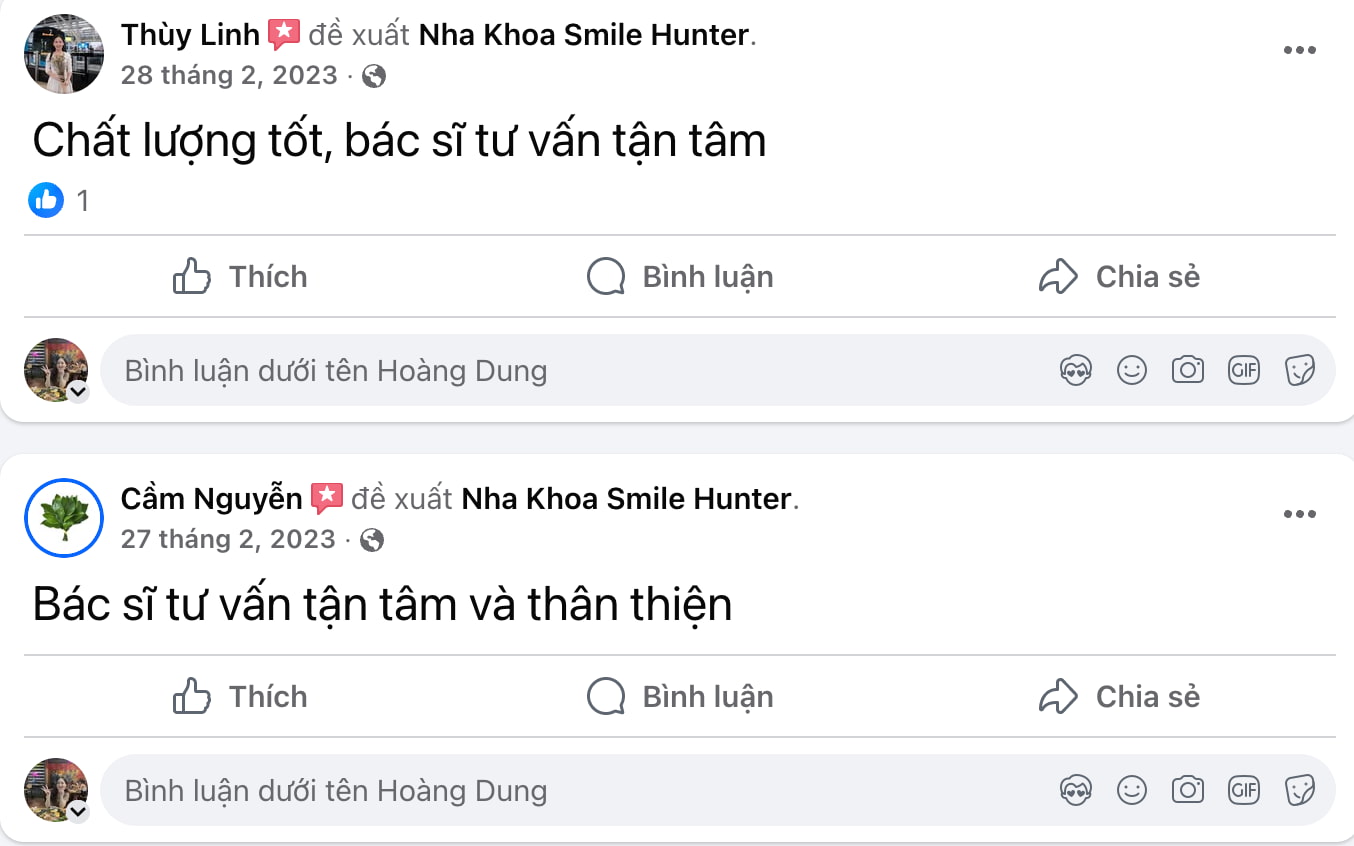
Task: Click the public globe icon on Cầm Nguyễn's post
Action: pos(372,540)
